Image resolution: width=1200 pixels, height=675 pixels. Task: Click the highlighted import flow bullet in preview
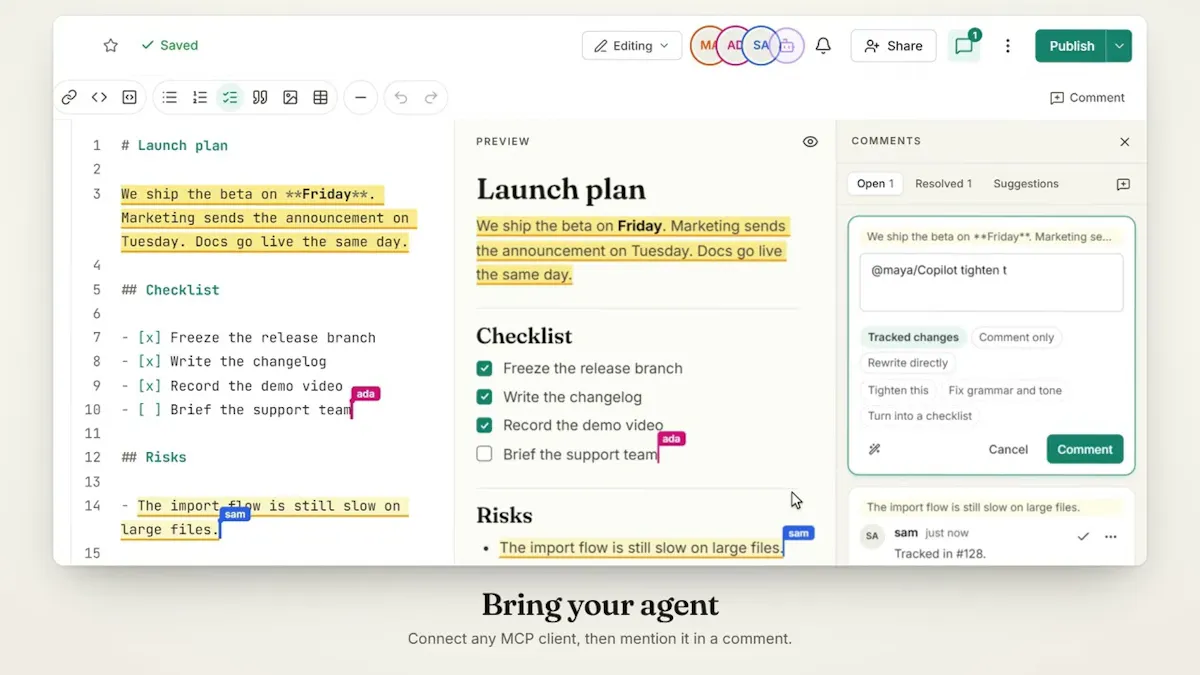[x=641, y=548]
